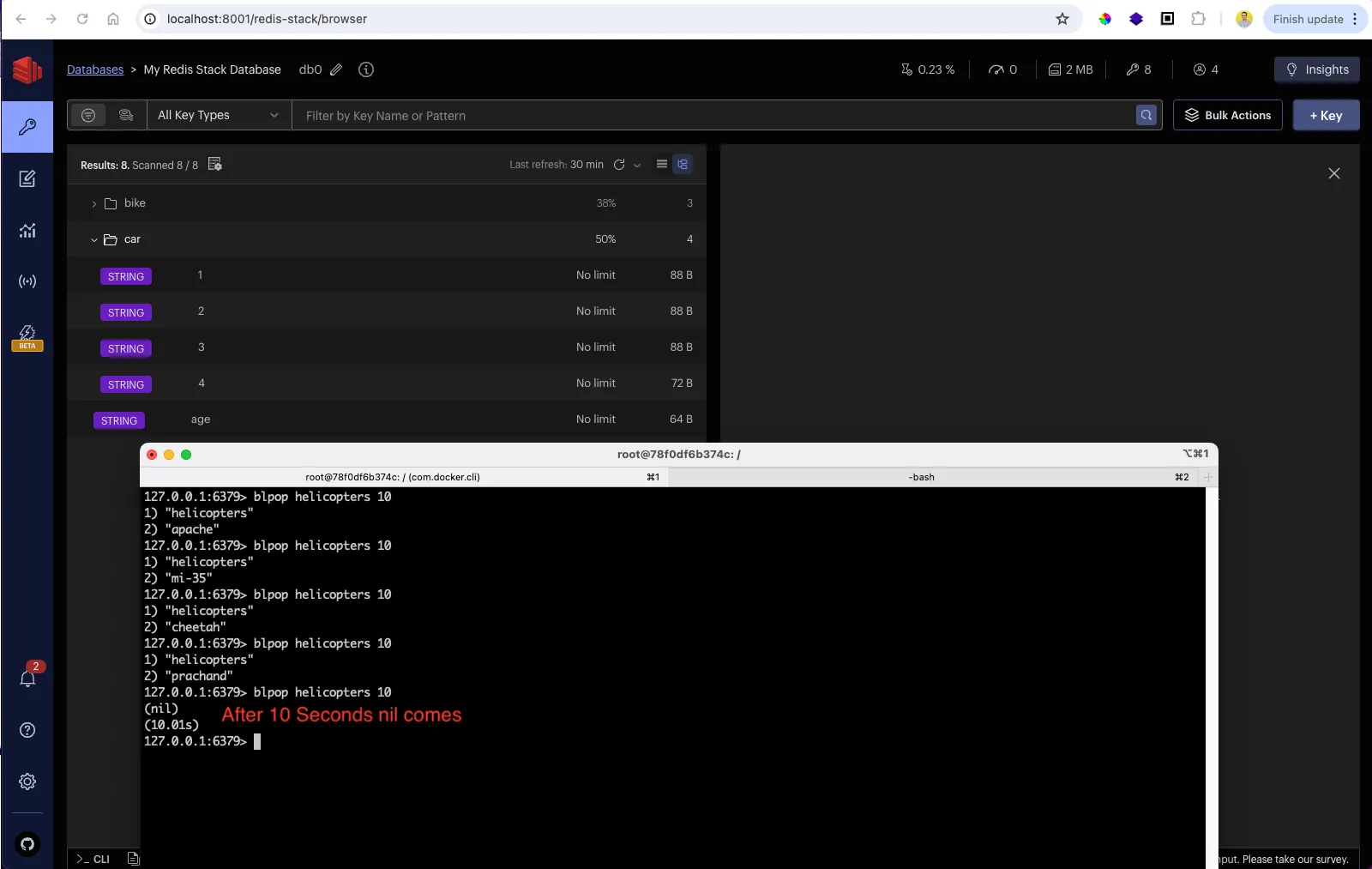Click the search icon in key filter

coord(1146,115)
